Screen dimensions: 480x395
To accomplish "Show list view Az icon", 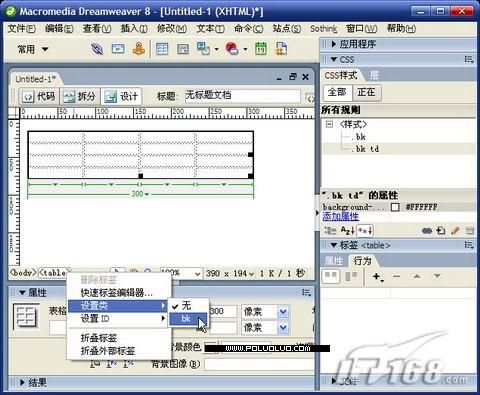I will point(348,230).
